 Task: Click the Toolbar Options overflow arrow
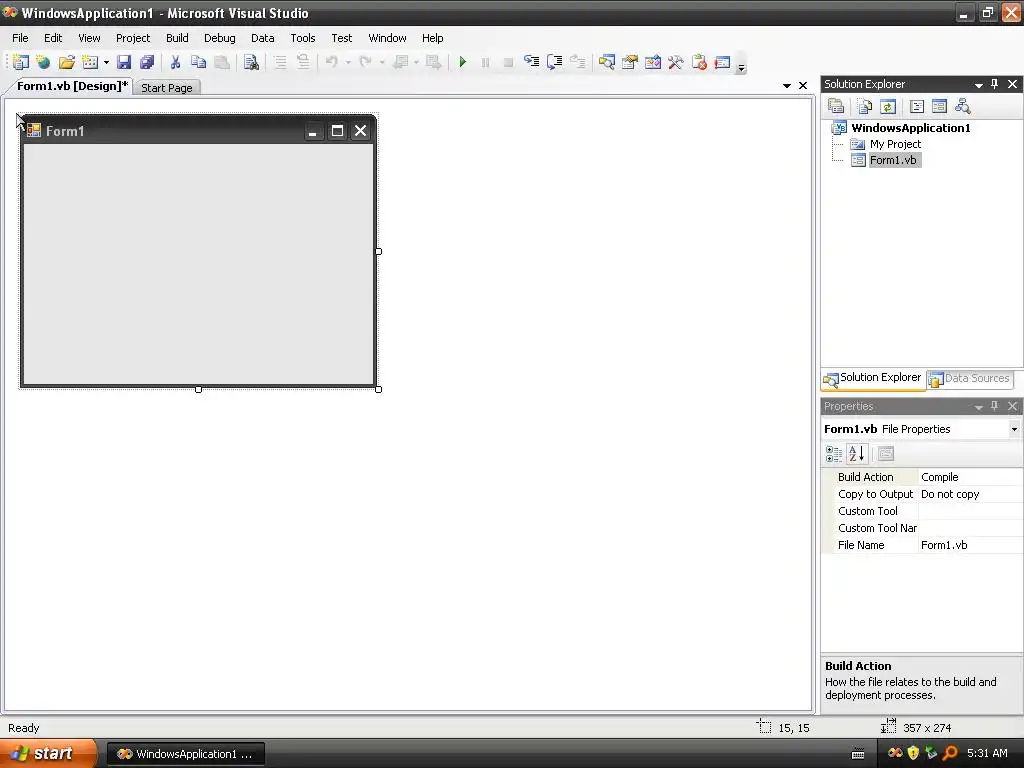[x=741, y=66]
